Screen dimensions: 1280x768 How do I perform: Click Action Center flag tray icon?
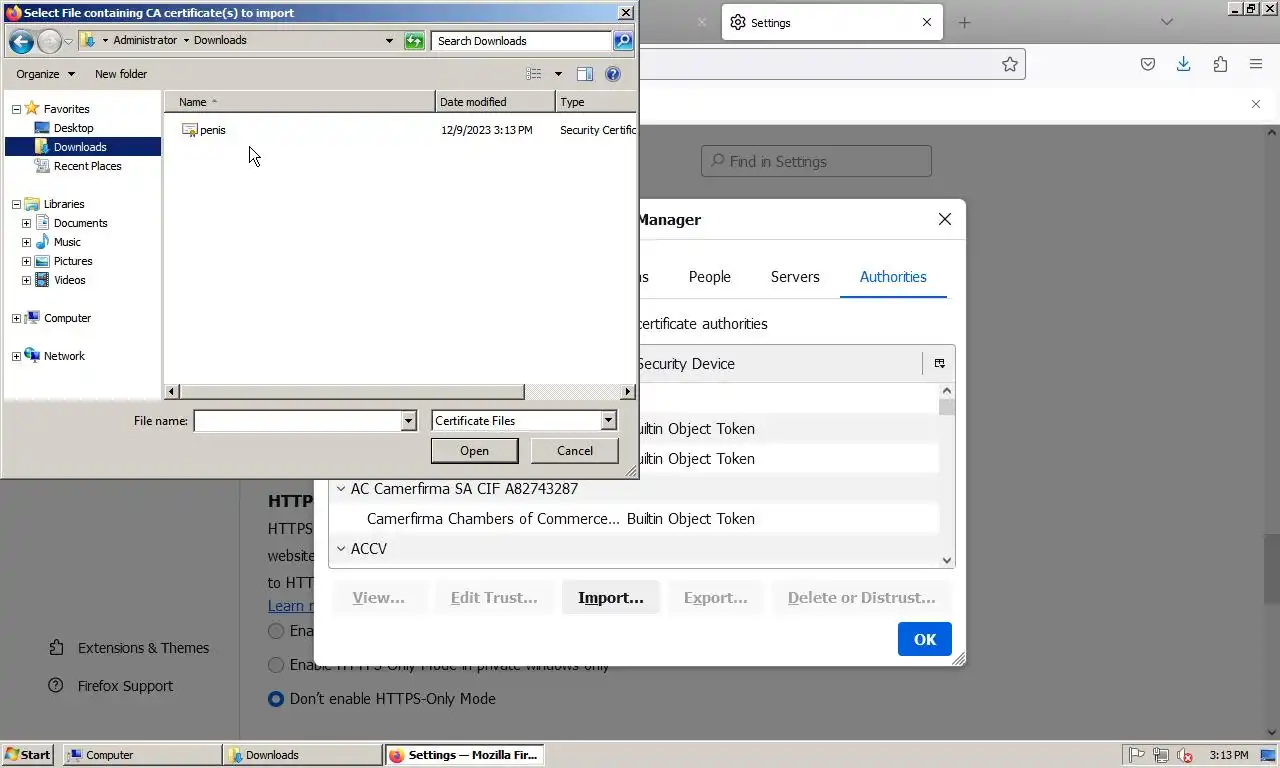click(x=1137, y=755)
